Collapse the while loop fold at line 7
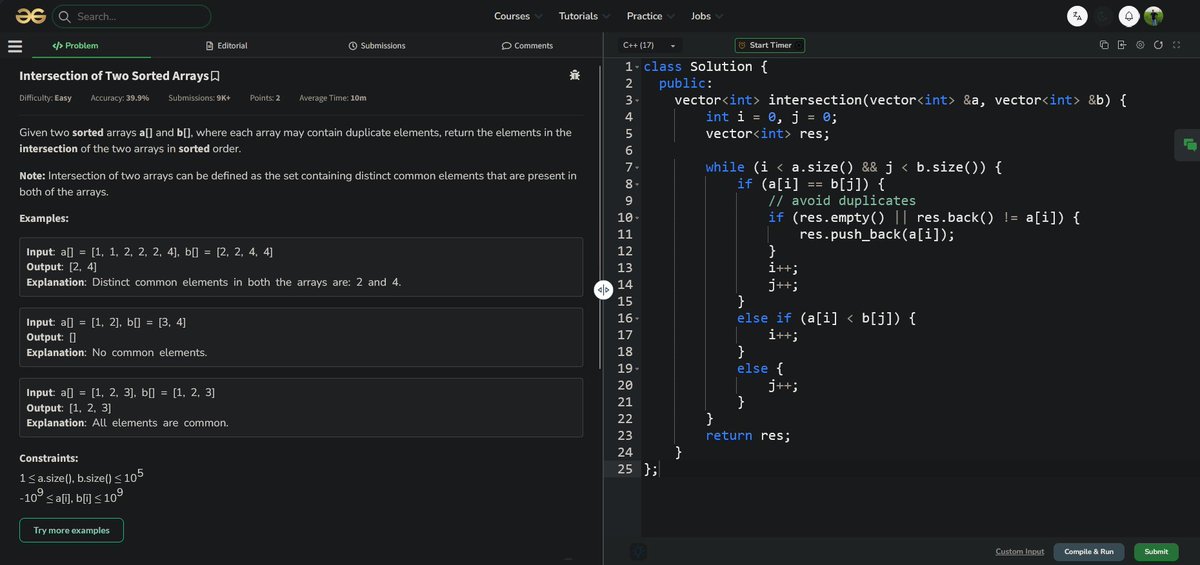 click(x=637, y=167)
